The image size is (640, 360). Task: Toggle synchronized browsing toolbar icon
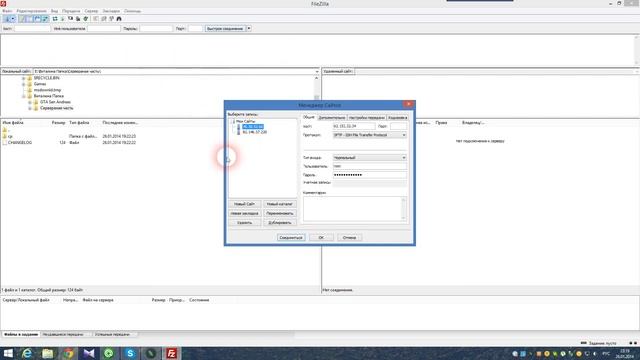[111, 19]
